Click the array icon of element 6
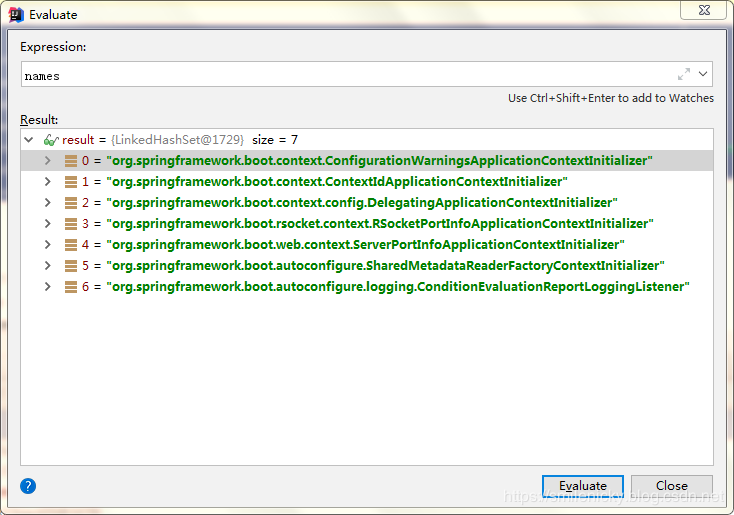734x515 pixels. [x=71, y=287]
